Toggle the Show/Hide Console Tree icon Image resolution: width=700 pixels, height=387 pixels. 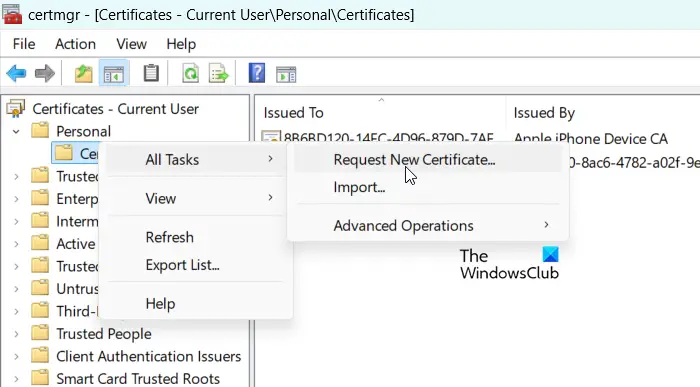(x=114, y=73)
